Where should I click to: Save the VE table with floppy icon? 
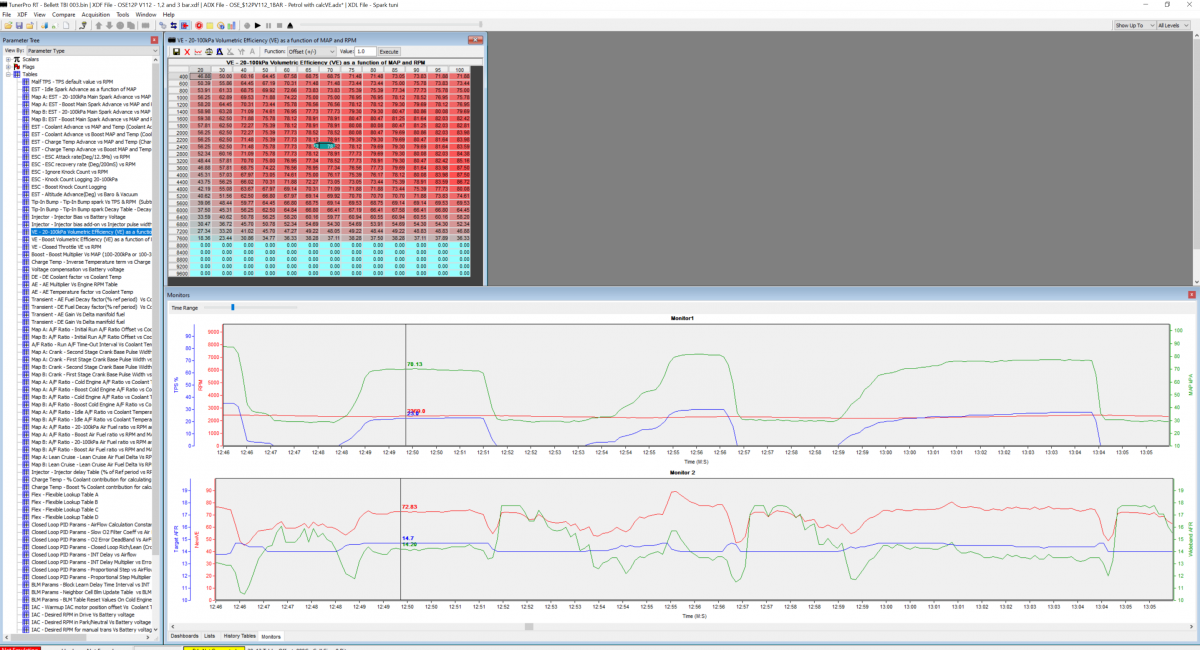(x=176, y=51)
